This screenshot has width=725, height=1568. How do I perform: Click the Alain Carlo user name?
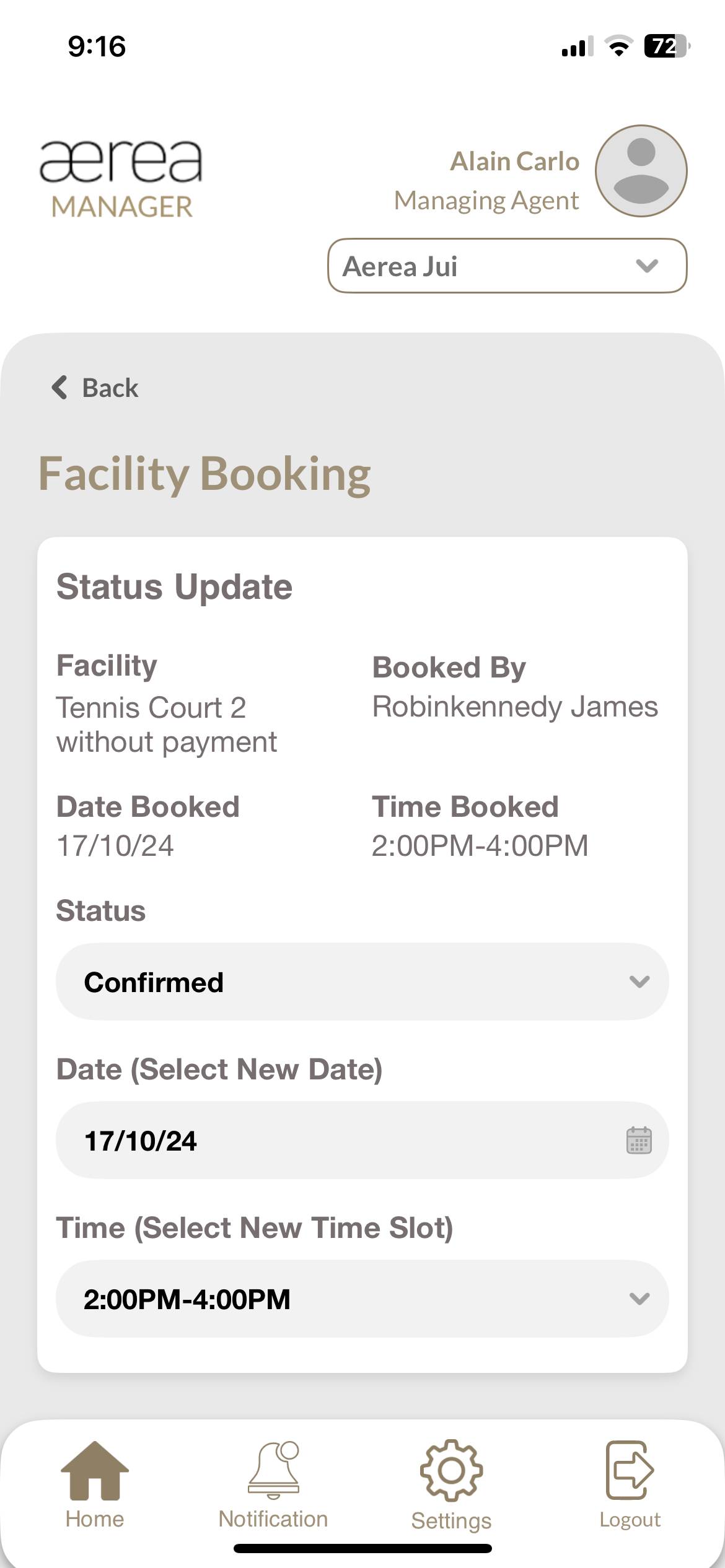[x=514, y=161]
